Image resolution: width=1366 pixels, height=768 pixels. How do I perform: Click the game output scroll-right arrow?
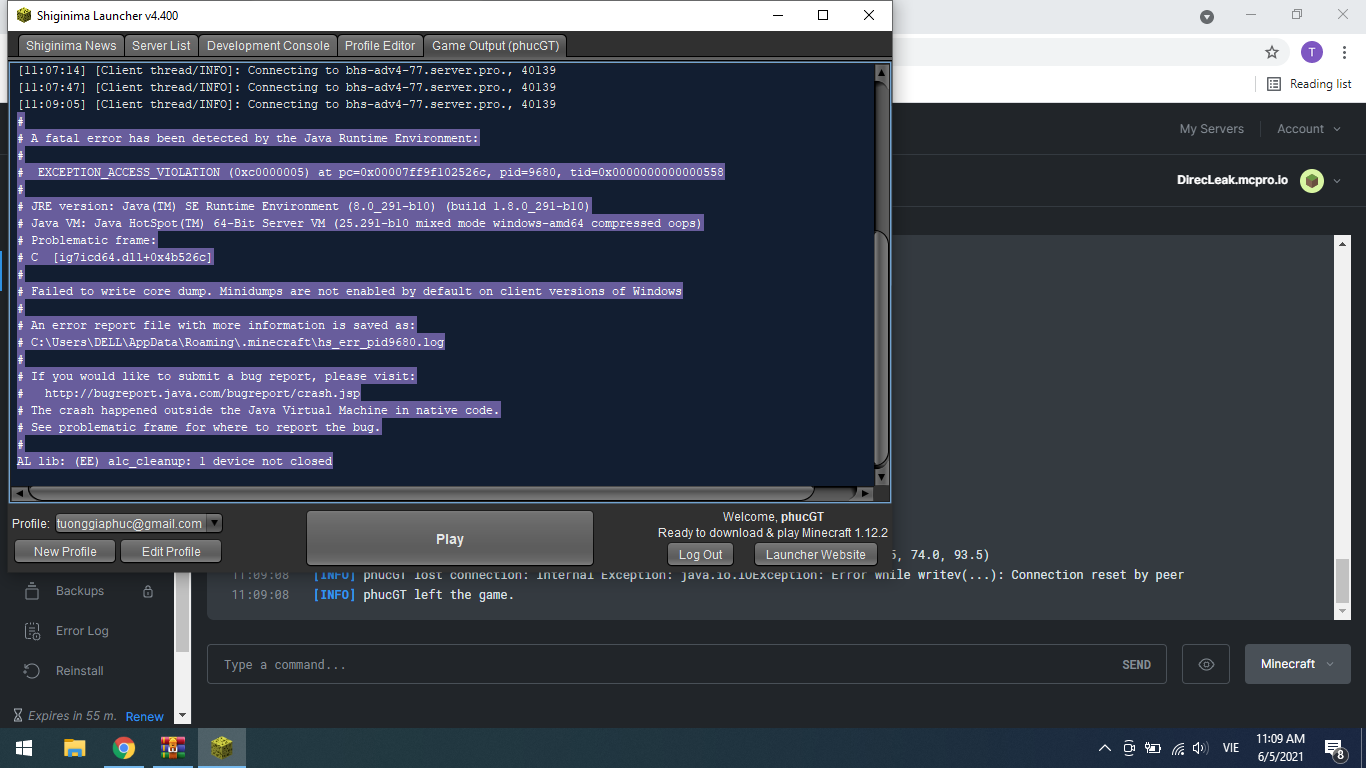pos(866,493)
